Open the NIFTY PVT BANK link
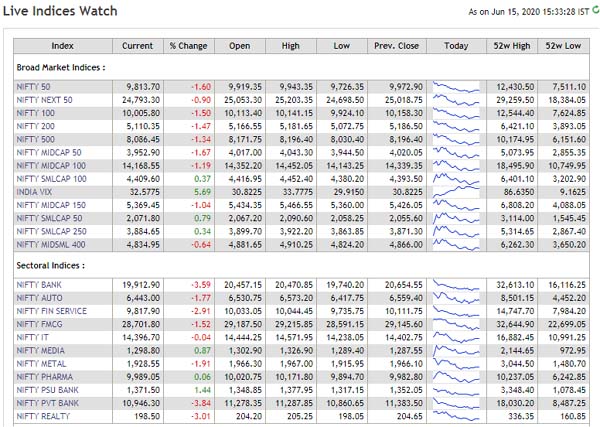This screenshot has width=600, height=427. coord(47,403)
